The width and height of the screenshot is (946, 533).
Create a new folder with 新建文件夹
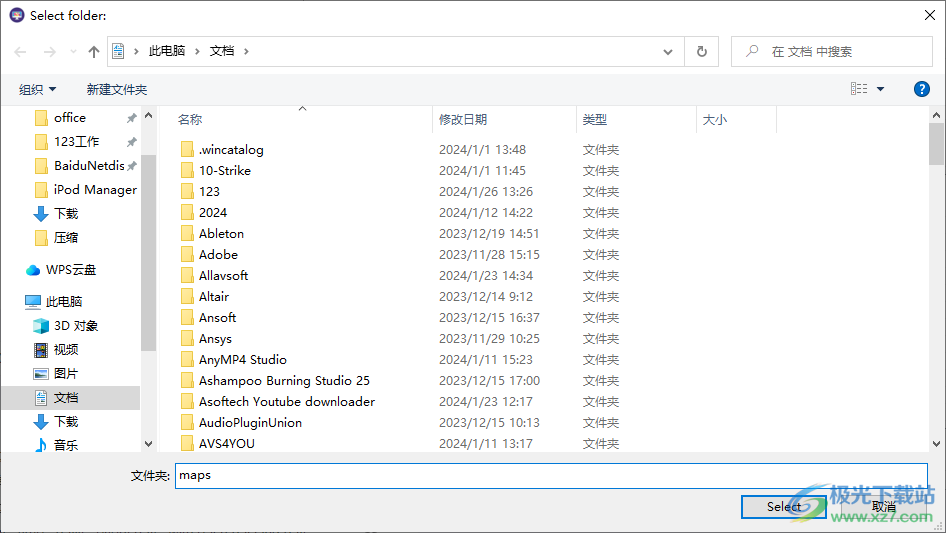pyautogui.click(x=116, y=89)
